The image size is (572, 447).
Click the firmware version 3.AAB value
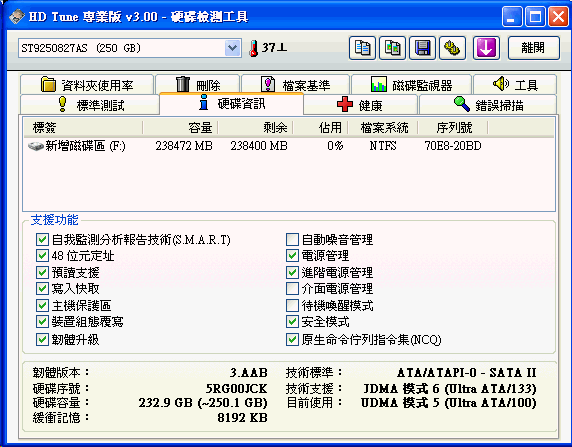point(248,373)
